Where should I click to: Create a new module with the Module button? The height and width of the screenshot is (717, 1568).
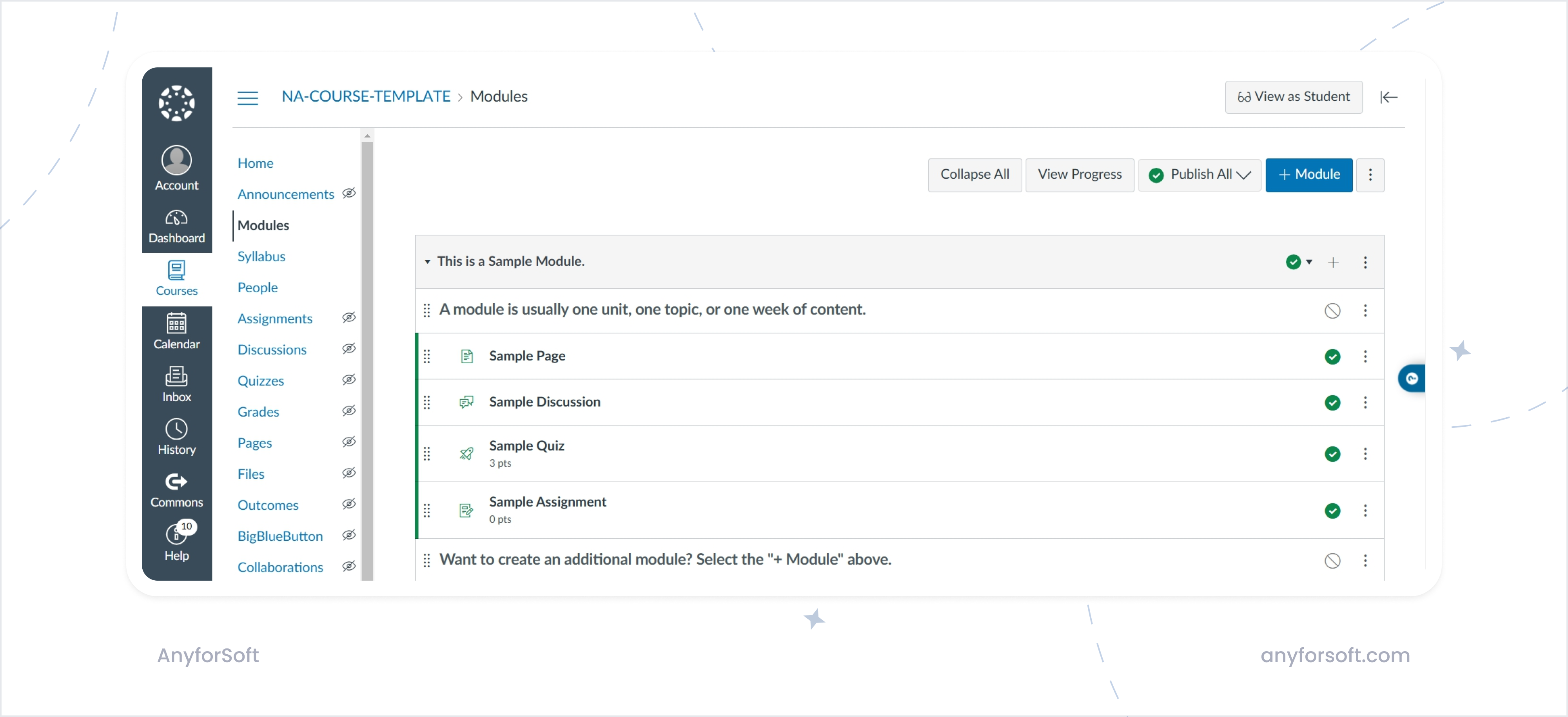point(1309,174)
